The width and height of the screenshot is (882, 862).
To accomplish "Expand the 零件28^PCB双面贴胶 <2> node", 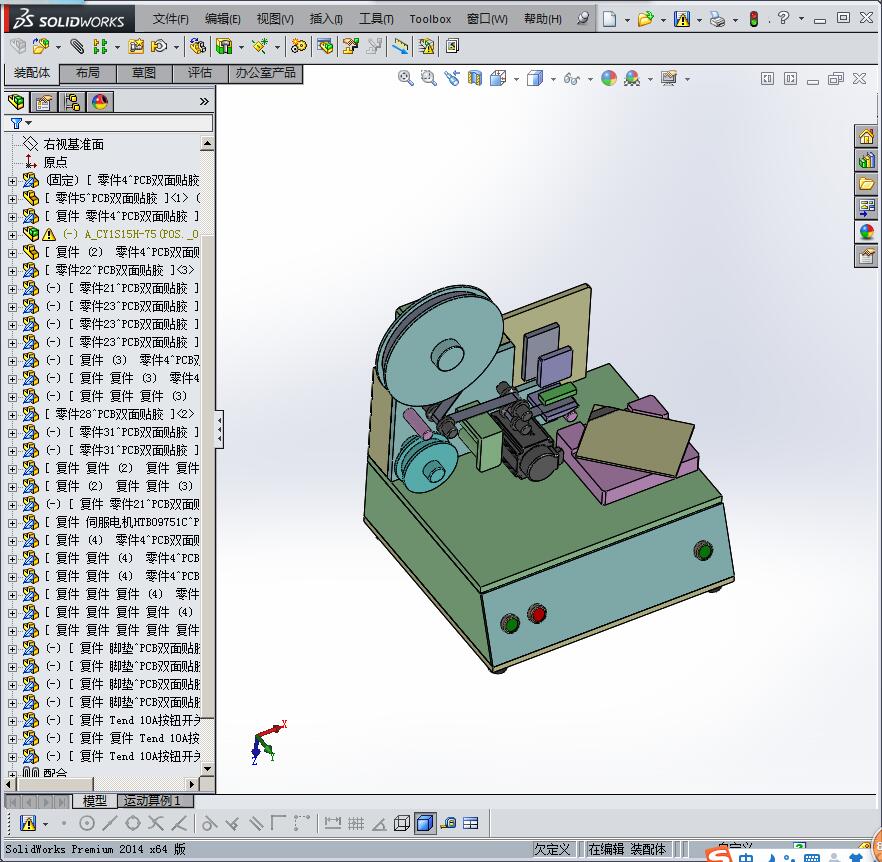I will (12, 415).
